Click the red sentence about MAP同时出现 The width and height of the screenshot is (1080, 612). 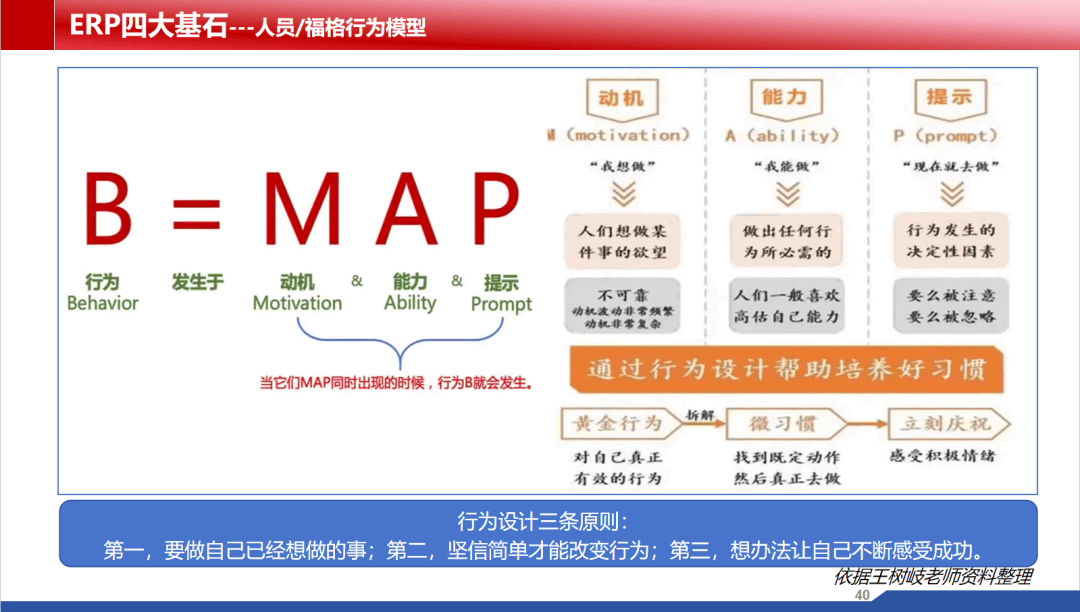point(395,382)
